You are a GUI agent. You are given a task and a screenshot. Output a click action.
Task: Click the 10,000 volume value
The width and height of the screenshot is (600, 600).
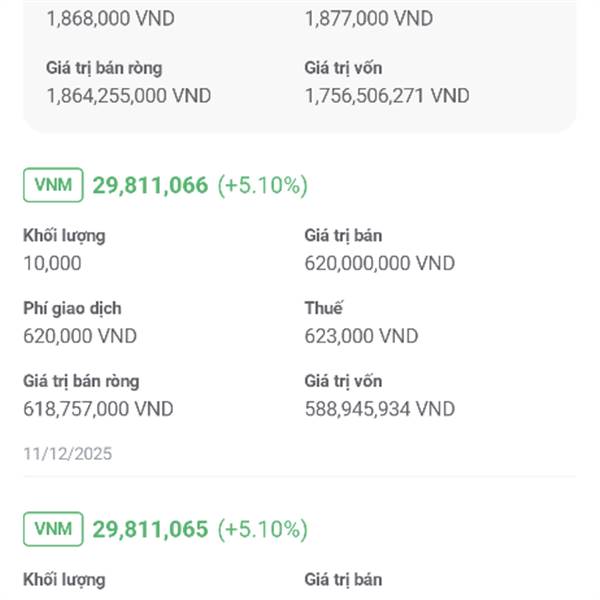point(52,263)
